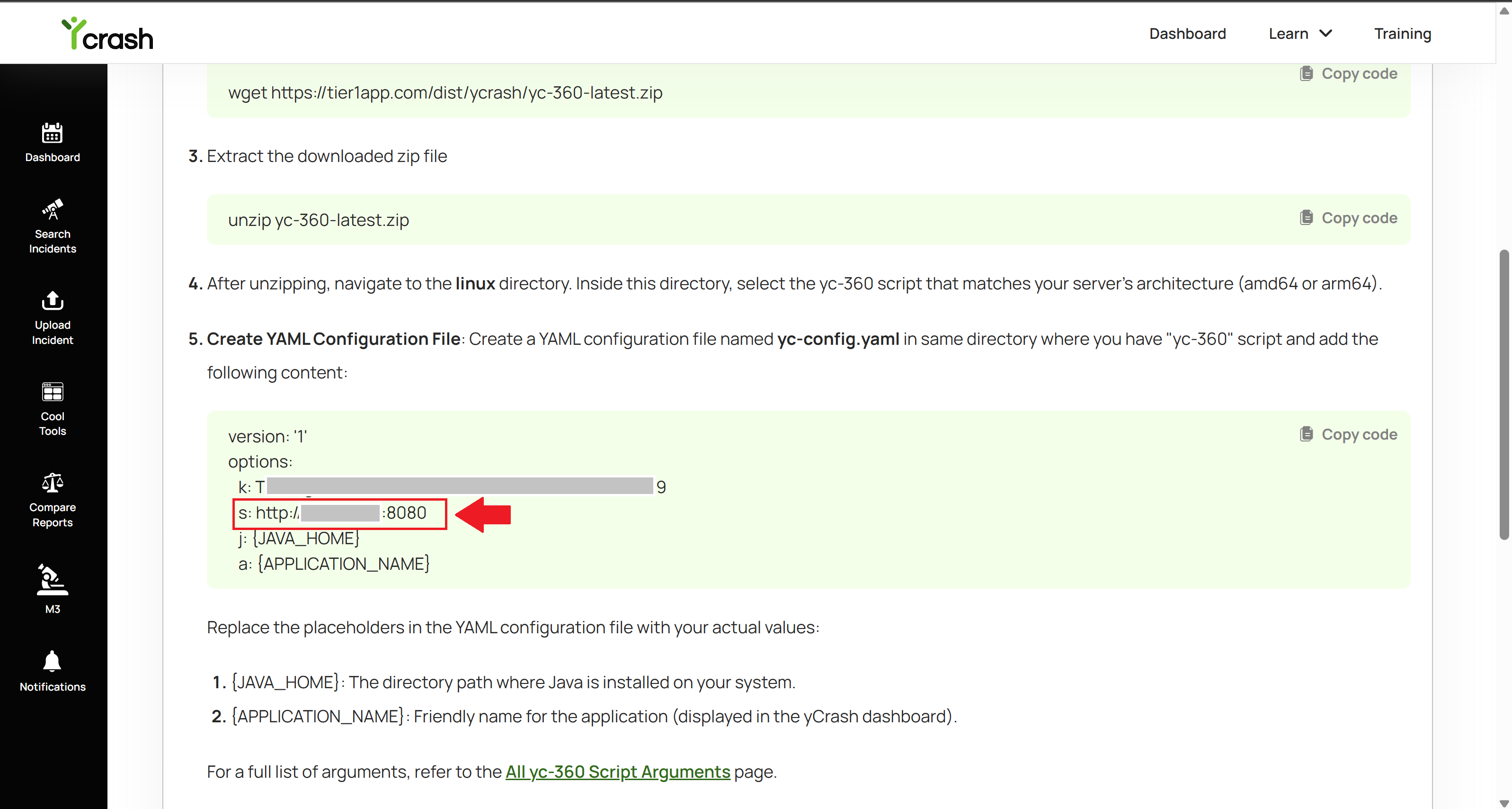Click the scrollbar up arrow
1512x809 pixels.
coord(1504,10)
